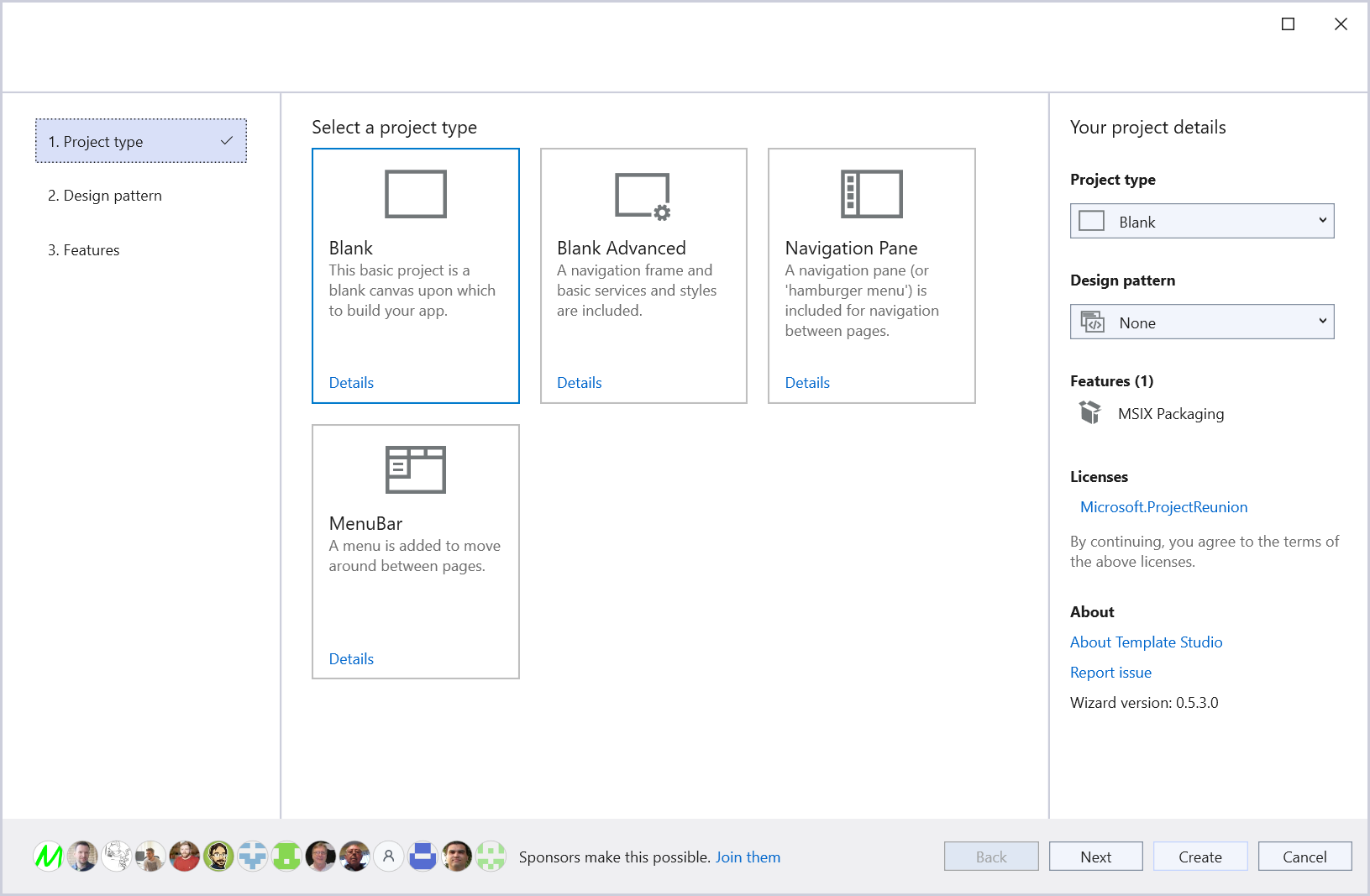Click the Cancel button

coord(1304,857)
